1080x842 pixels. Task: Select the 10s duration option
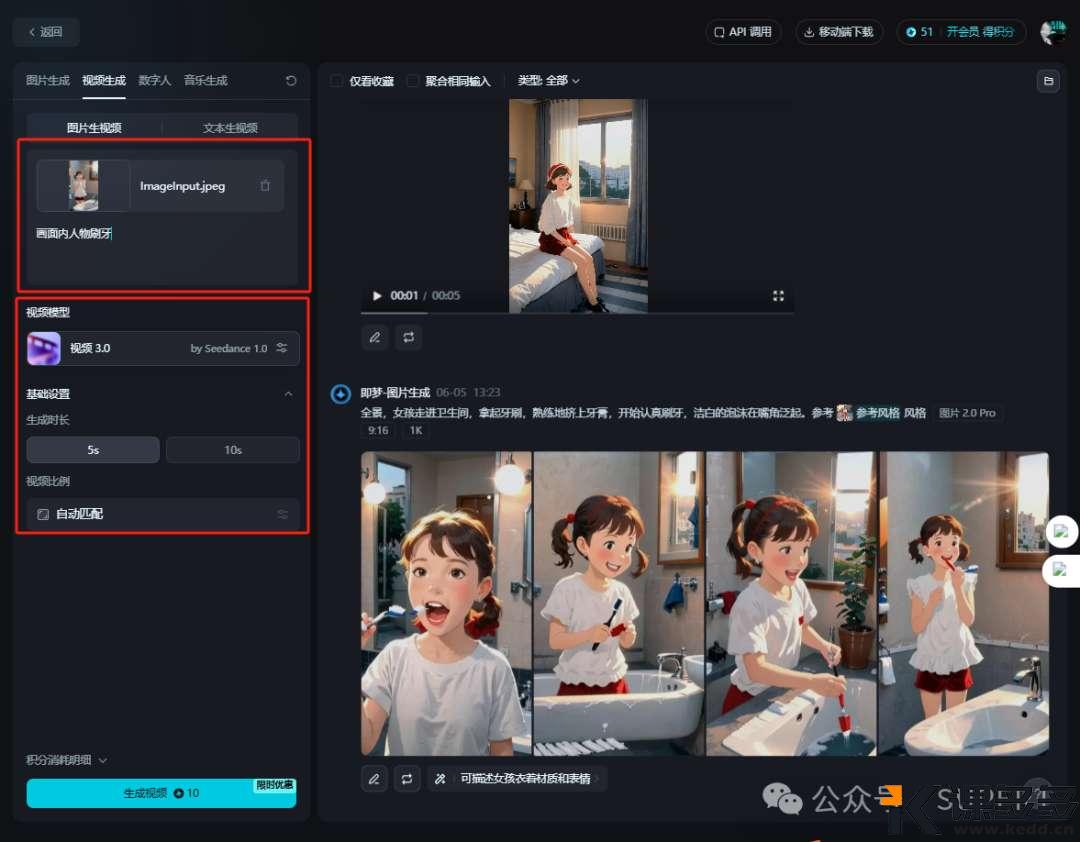232,450
